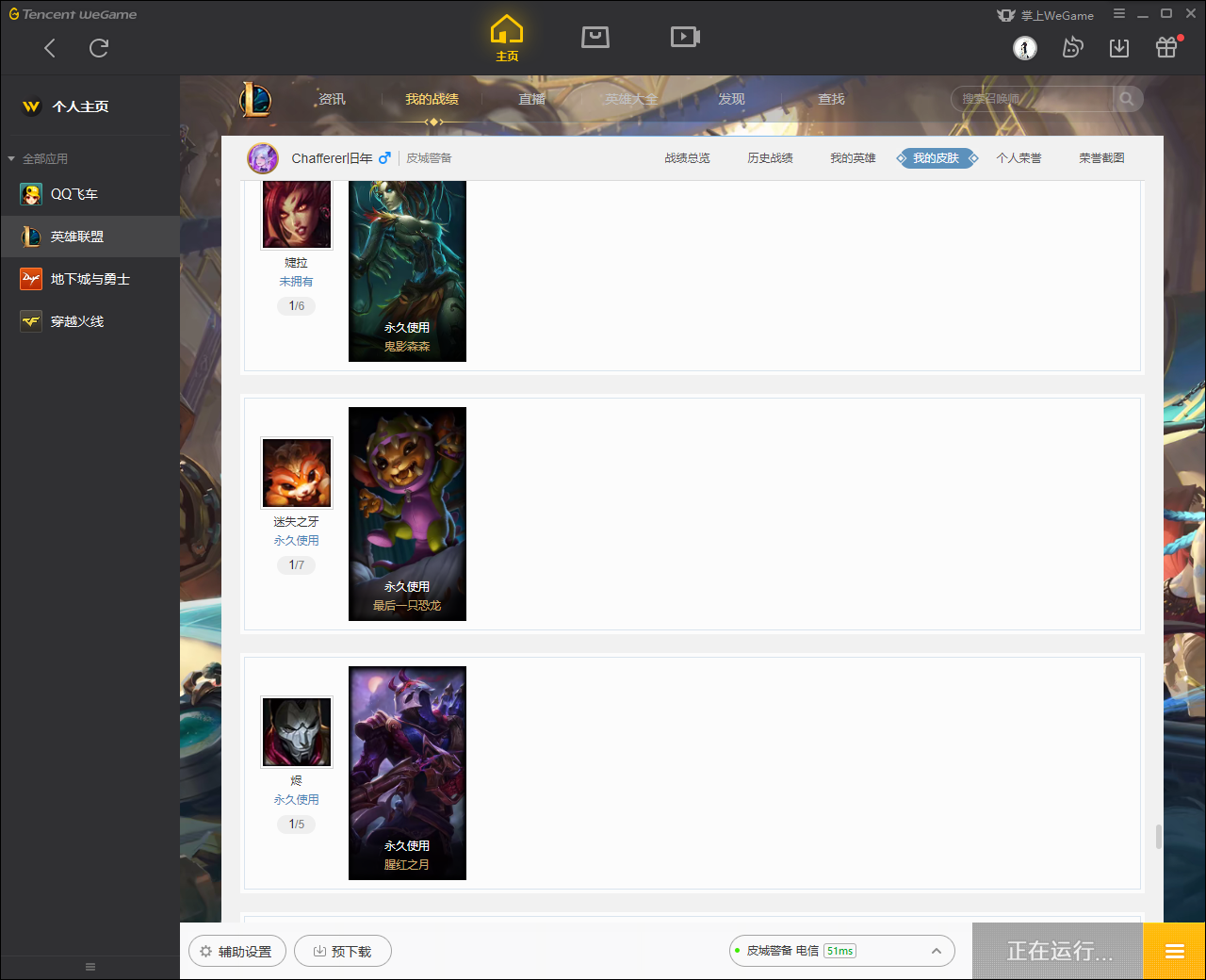Open the WeGame main menu icon

[1118, 14]
